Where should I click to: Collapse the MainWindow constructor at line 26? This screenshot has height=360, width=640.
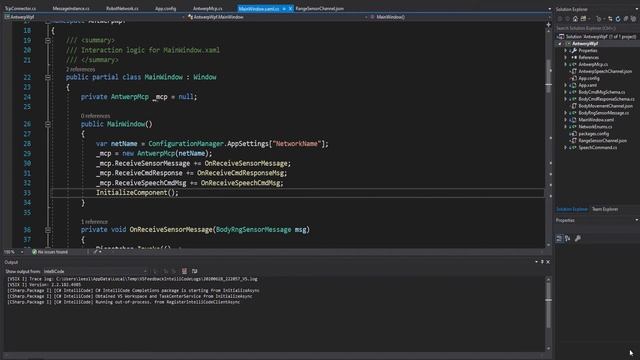pos(48,124)
